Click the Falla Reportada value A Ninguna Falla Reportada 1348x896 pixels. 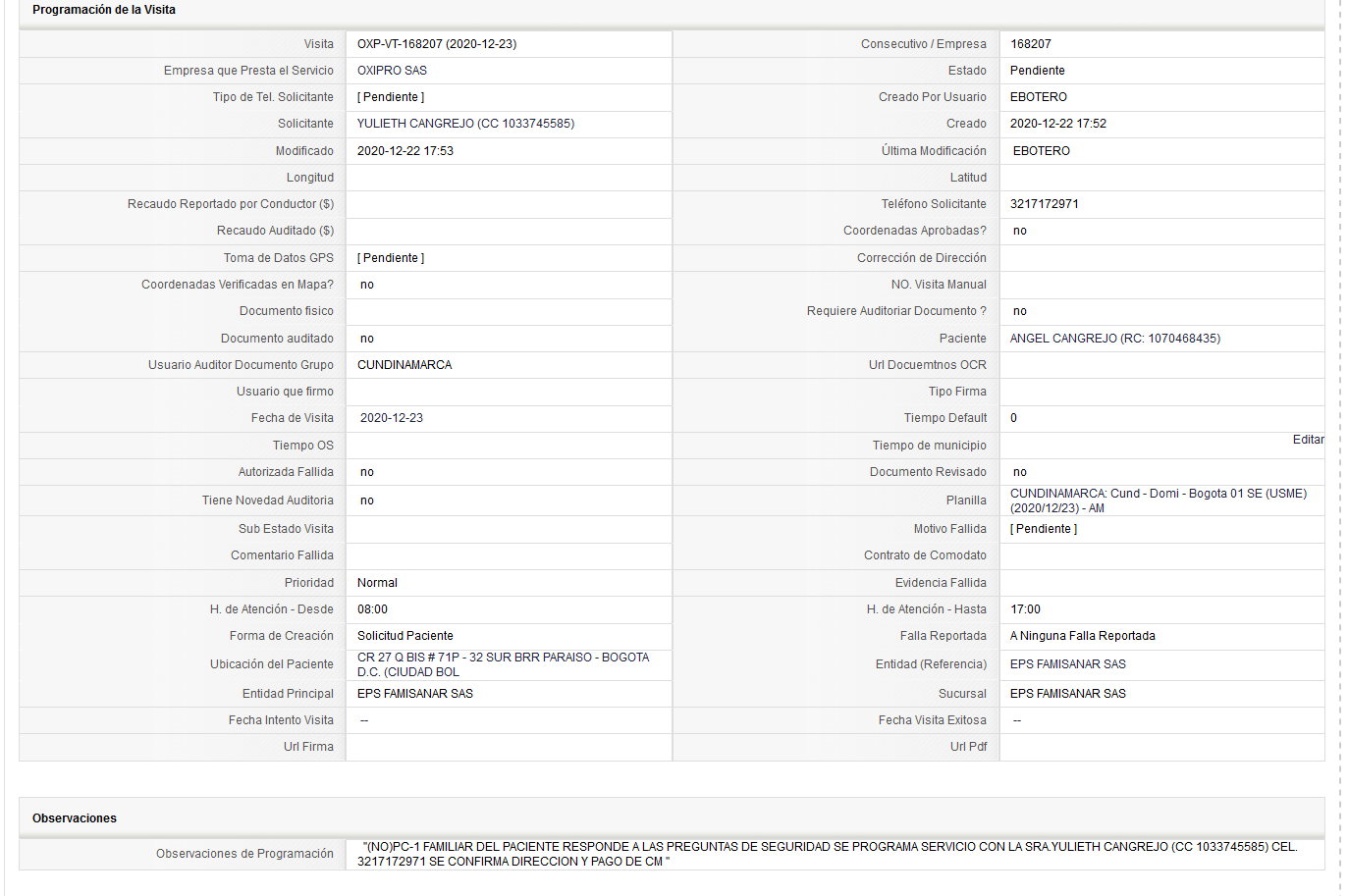tap(1083, 636)
